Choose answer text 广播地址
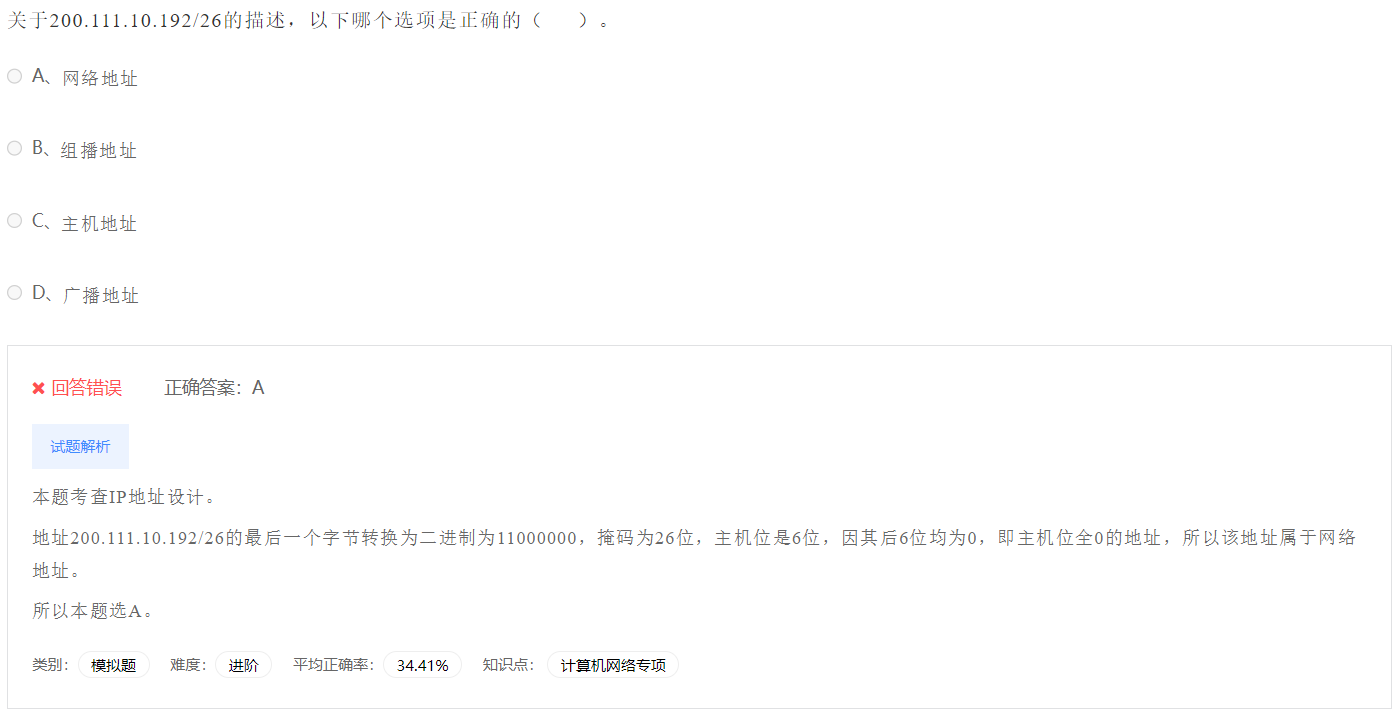Viewport: 1394px width, 715px height. (x=100, y=295)
